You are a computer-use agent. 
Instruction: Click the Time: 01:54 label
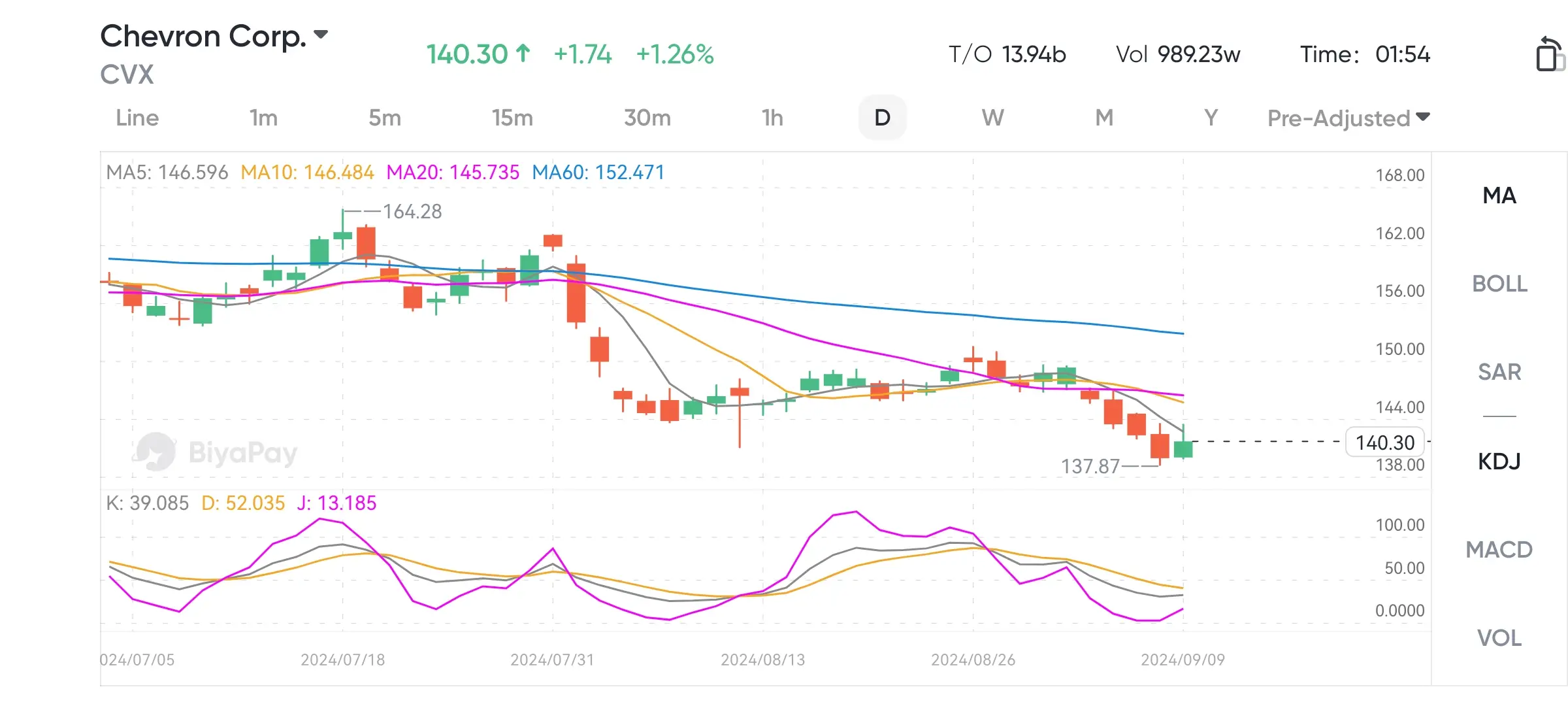1365,54
